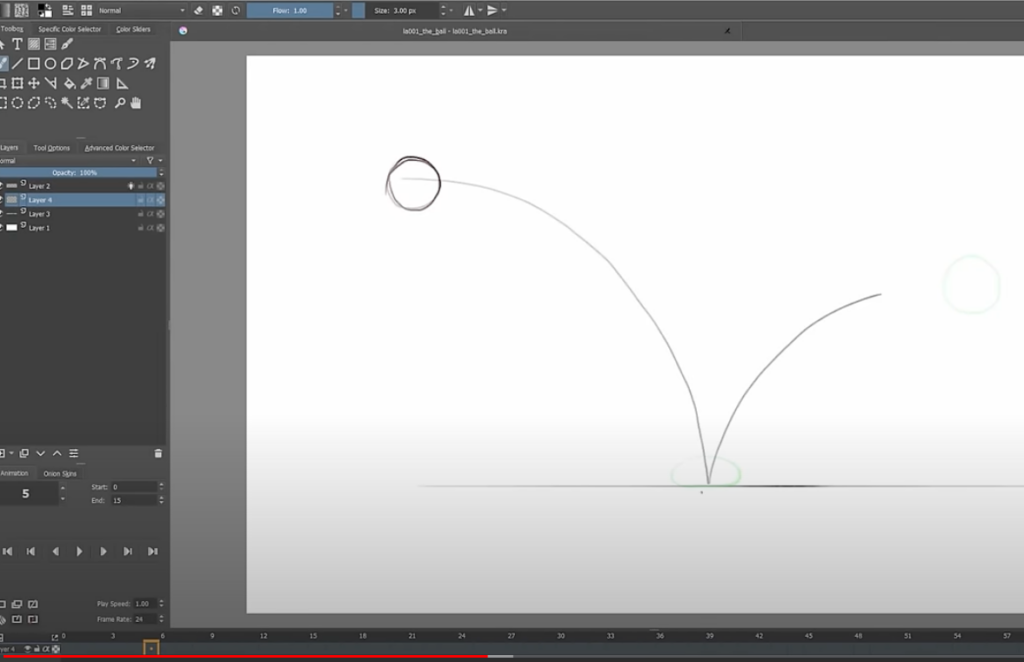1024x662 pixels.
Task: Choose the Pan hand tool
Action: pos(135,102)
